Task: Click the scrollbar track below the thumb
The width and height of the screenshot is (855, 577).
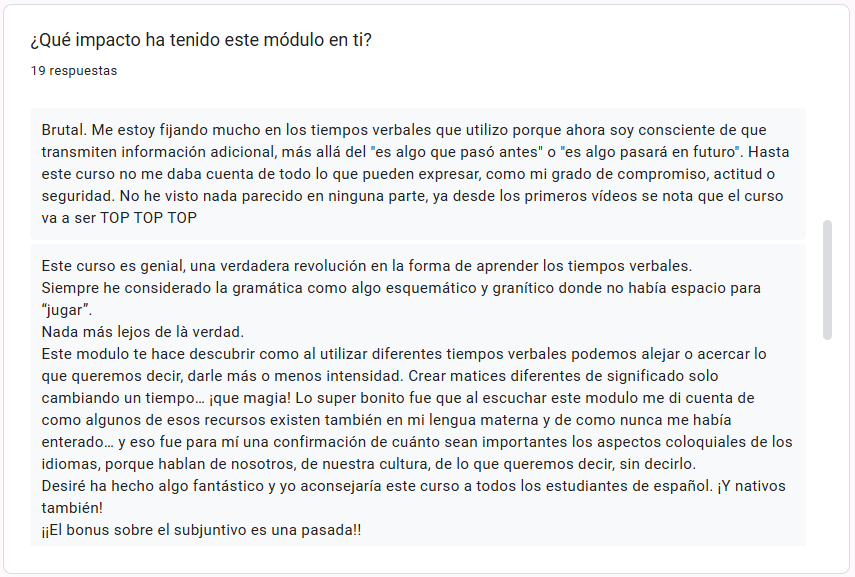Action: [x=827, y=440]
